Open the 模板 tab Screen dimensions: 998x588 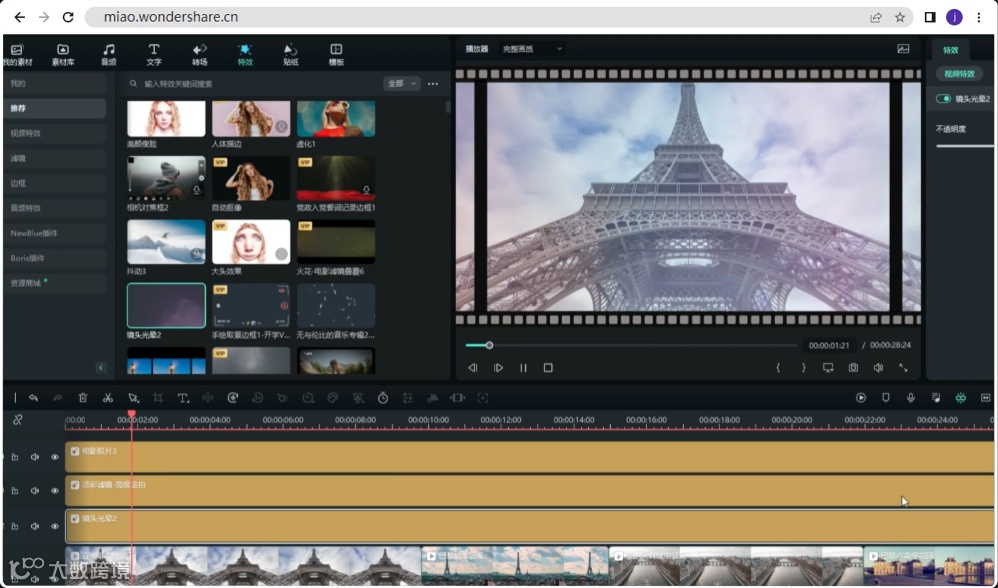pos(336,55)
